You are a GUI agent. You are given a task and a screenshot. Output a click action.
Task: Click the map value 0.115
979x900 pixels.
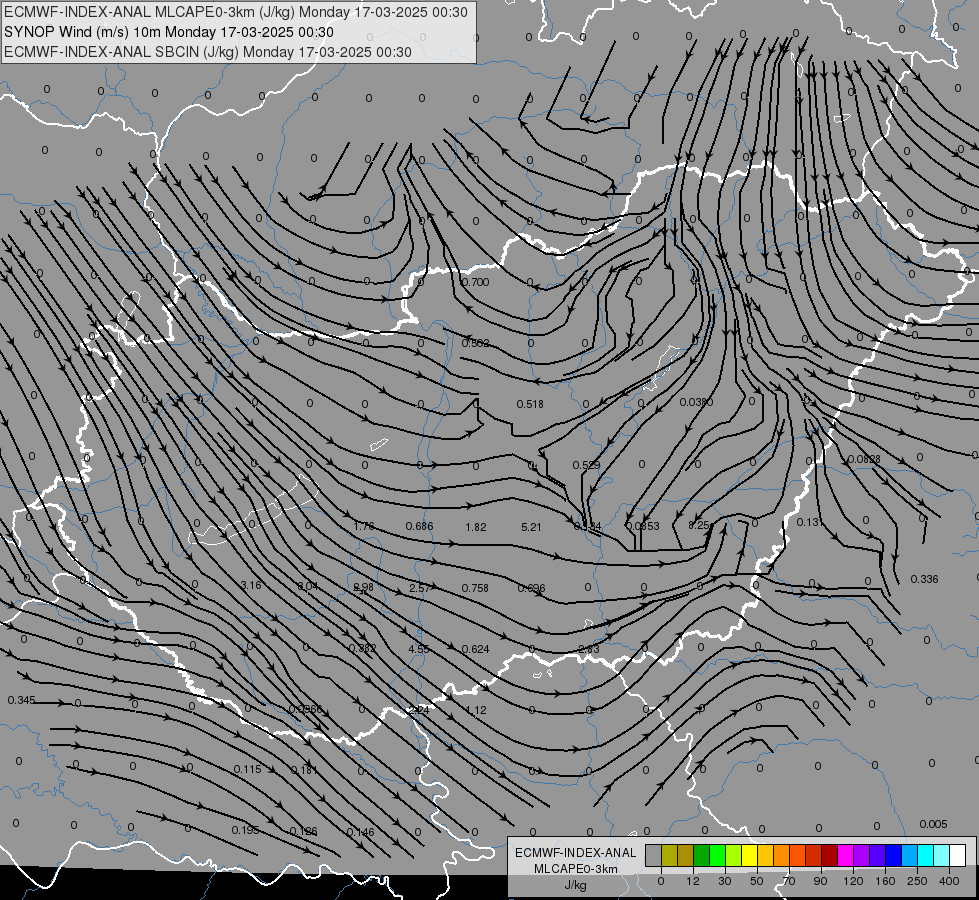247,769
